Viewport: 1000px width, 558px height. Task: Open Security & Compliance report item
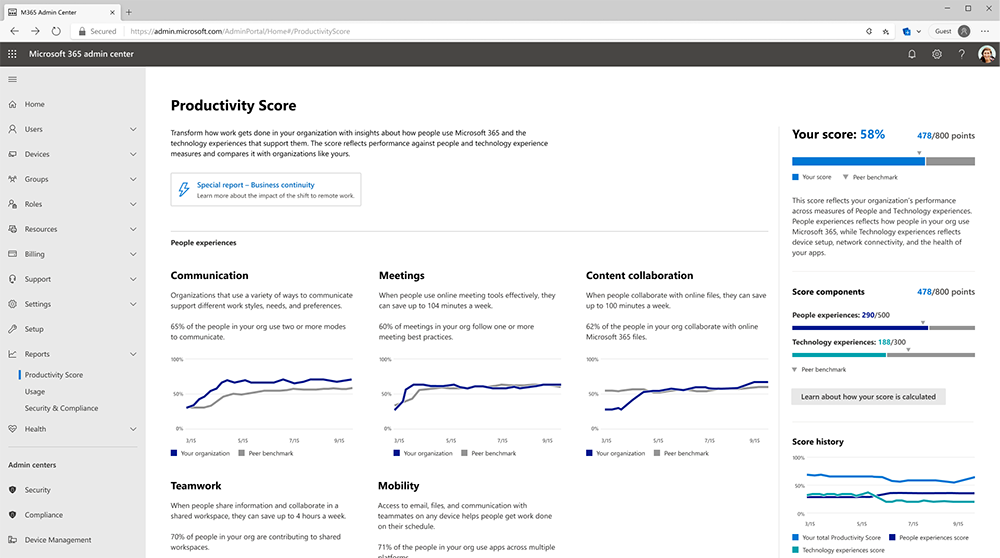point(61,408)
